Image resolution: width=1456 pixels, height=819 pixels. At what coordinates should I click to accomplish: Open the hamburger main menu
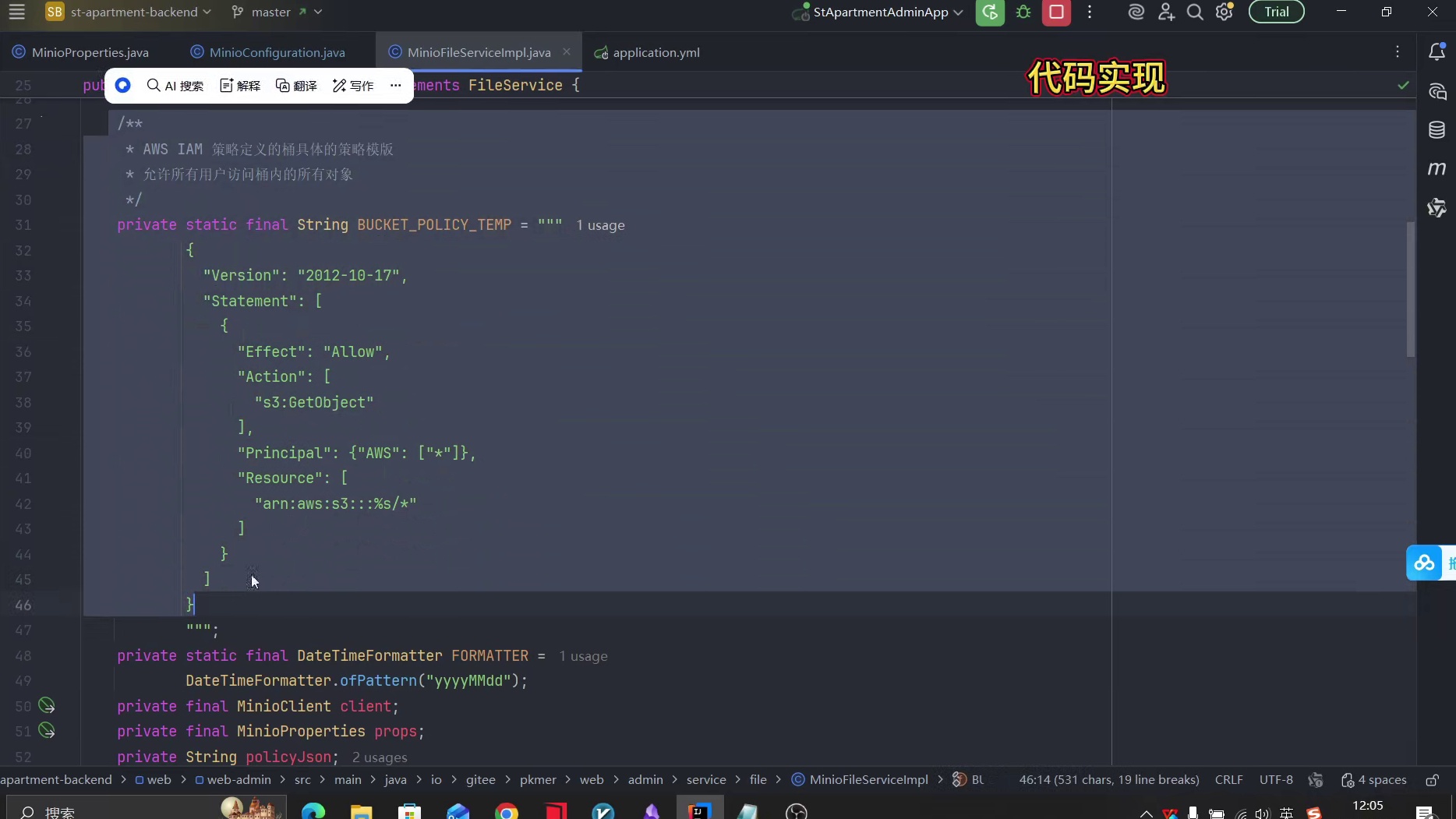coord(17,12)
